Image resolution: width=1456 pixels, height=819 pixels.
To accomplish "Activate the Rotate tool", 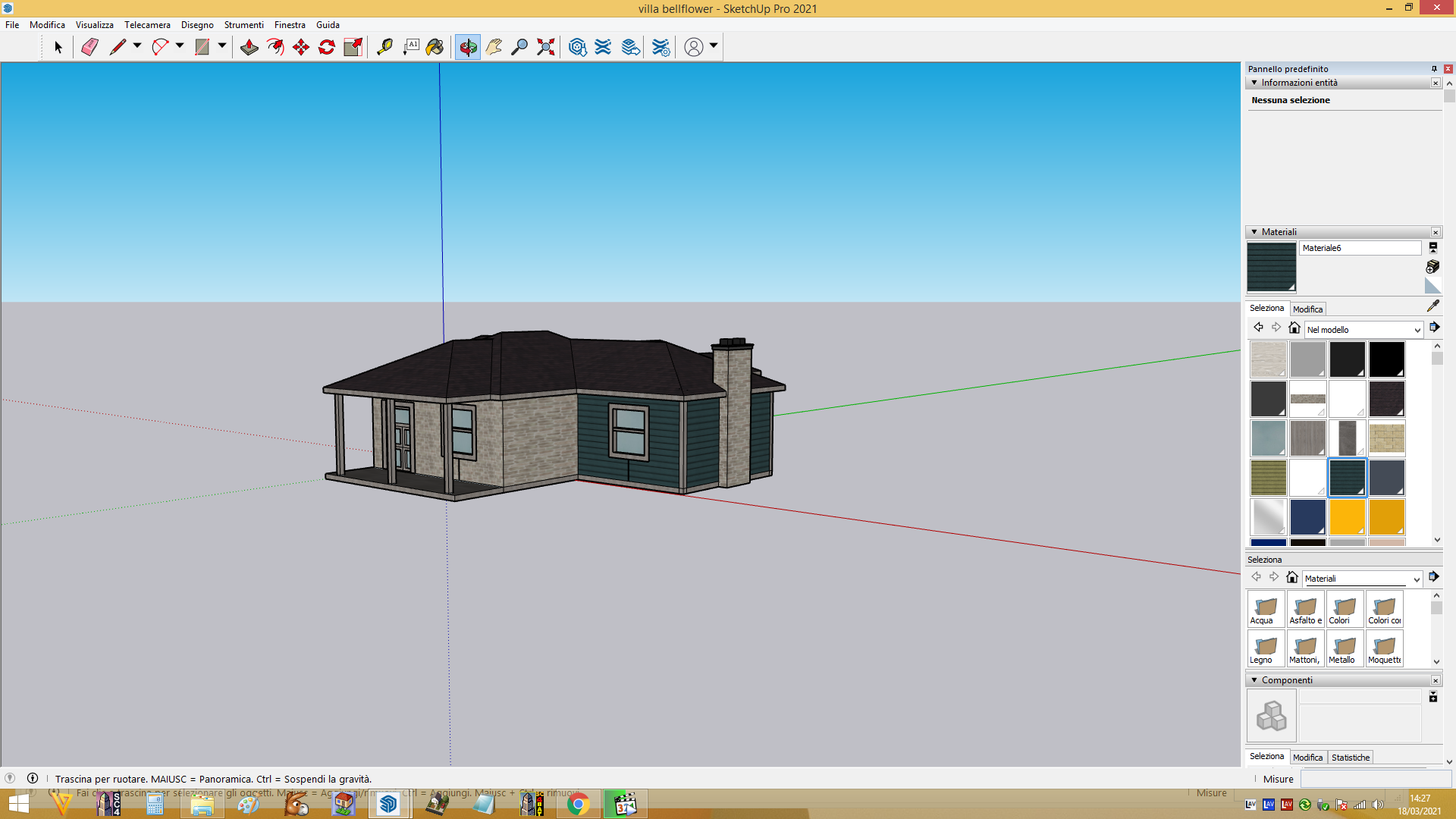I will click(x=327, y=47).
